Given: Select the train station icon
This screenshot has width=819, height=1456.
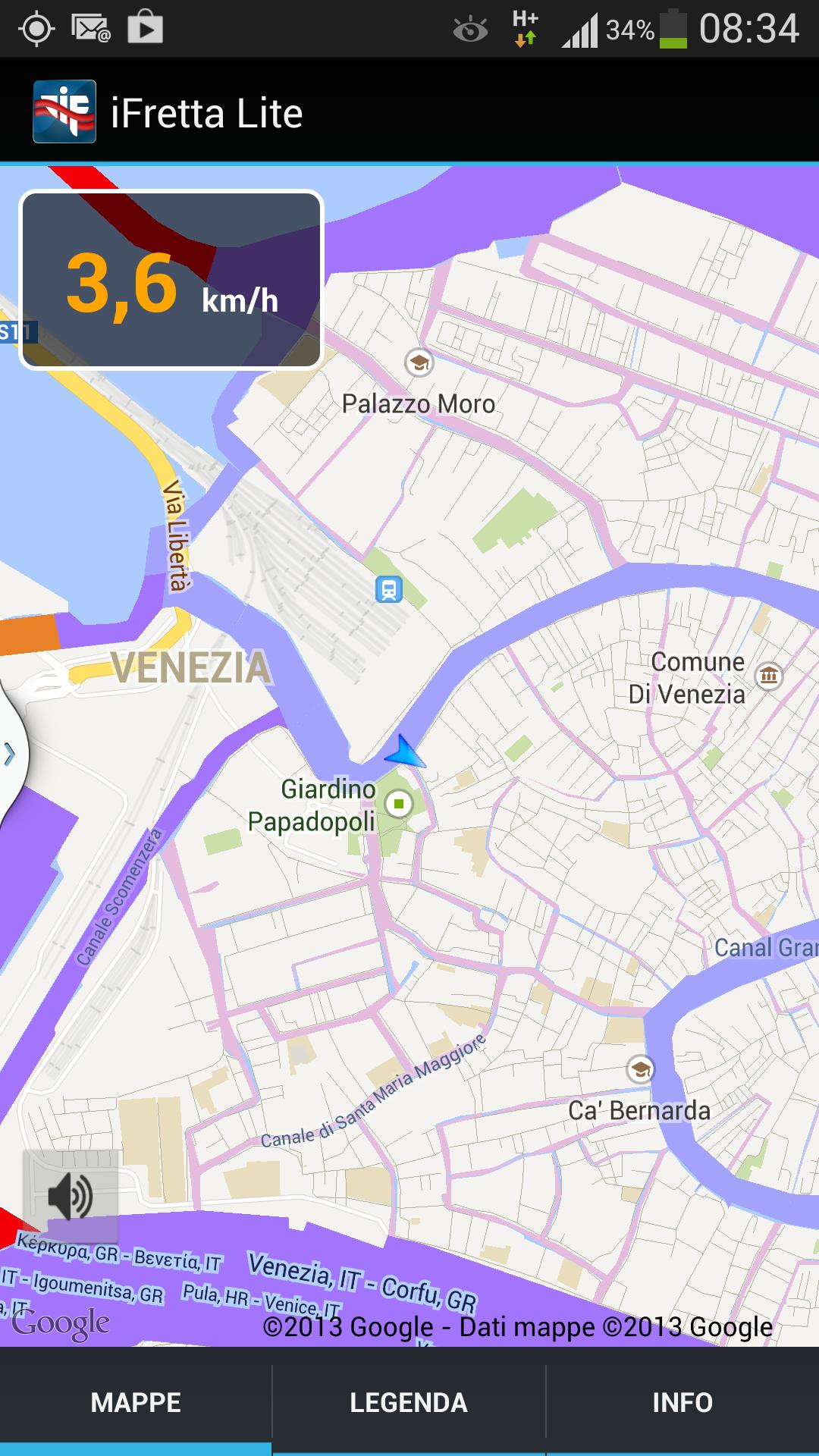Looking at the screenshot, I should [389, 589].
